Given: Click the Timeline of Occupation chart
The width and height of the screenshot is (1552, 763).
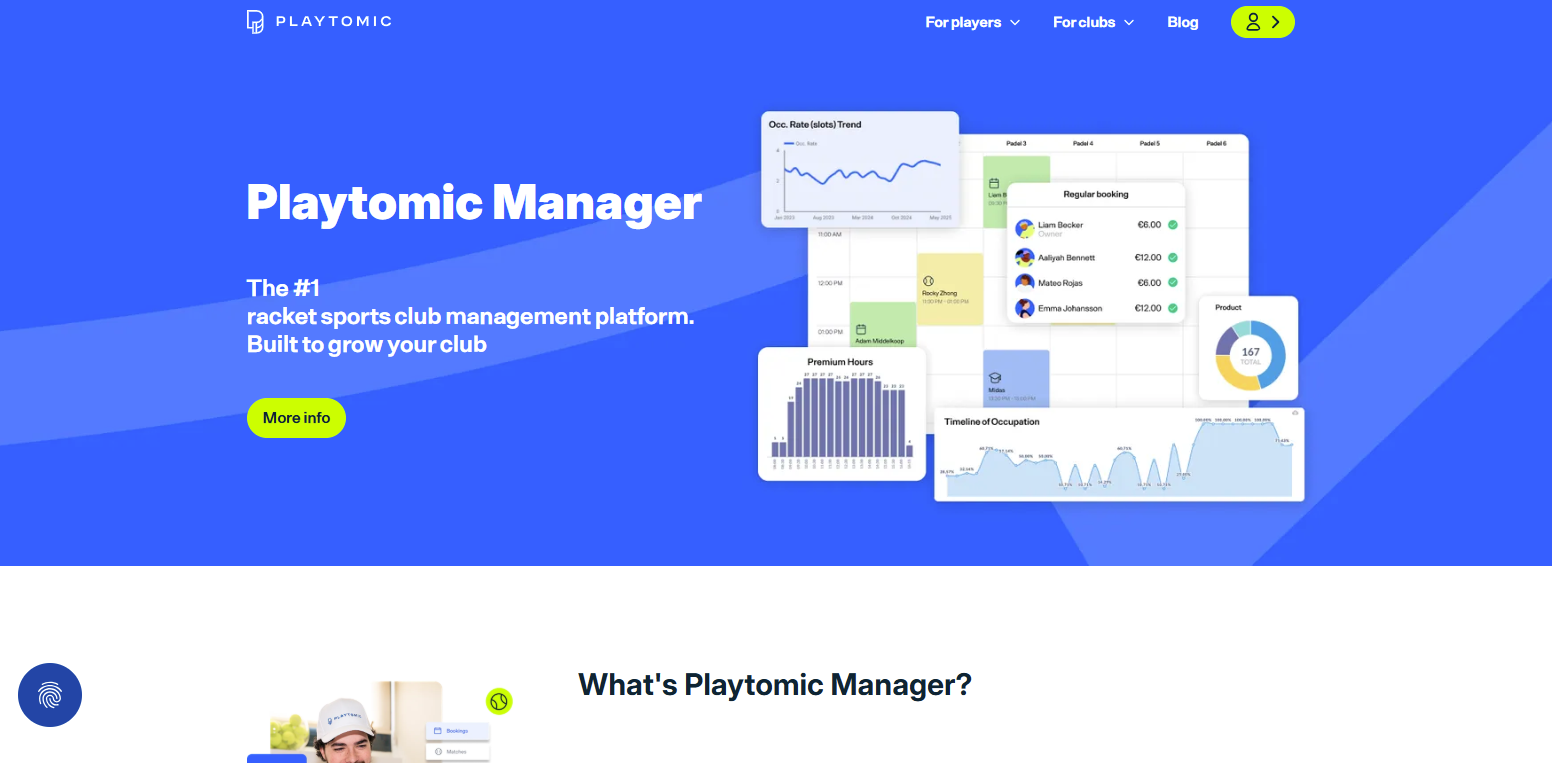Looking at the screenshot, I should 1119,454.
